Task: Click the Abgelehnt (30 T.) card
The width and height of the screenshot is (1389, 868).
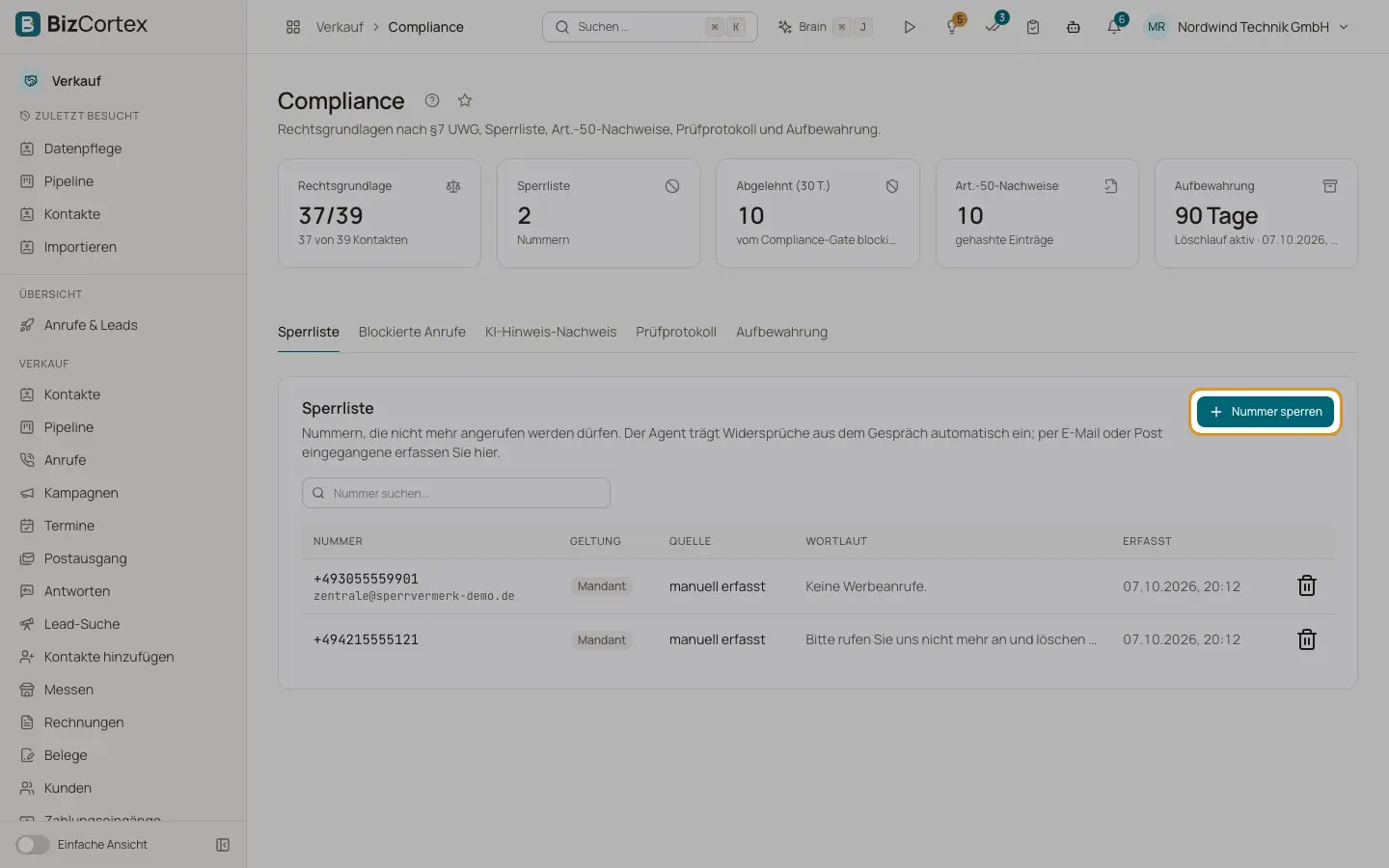Action: pos(818,213)
